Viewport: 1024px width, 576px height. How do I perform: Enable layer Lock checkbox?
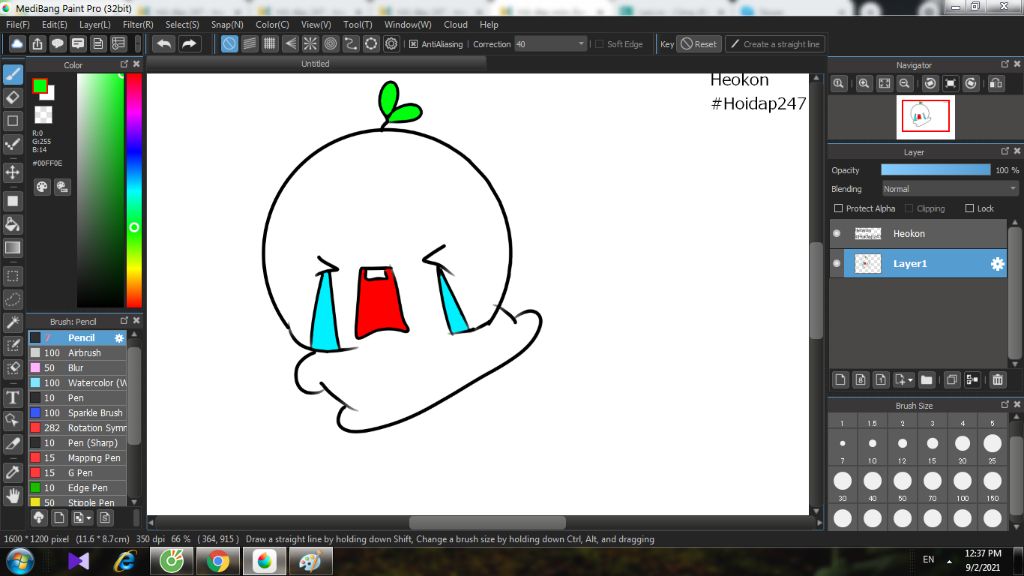[969, 208]
